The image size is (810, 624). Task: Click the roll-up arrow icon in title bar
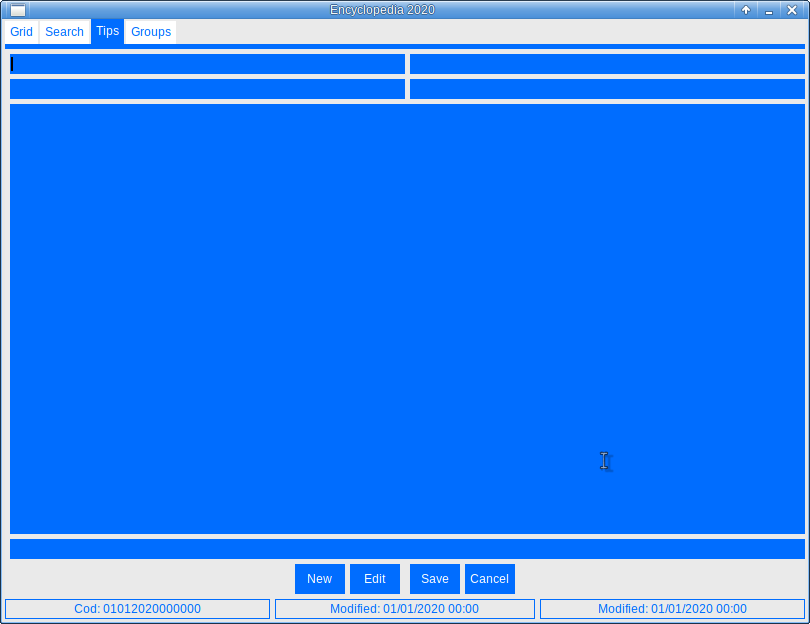(745, 10)
